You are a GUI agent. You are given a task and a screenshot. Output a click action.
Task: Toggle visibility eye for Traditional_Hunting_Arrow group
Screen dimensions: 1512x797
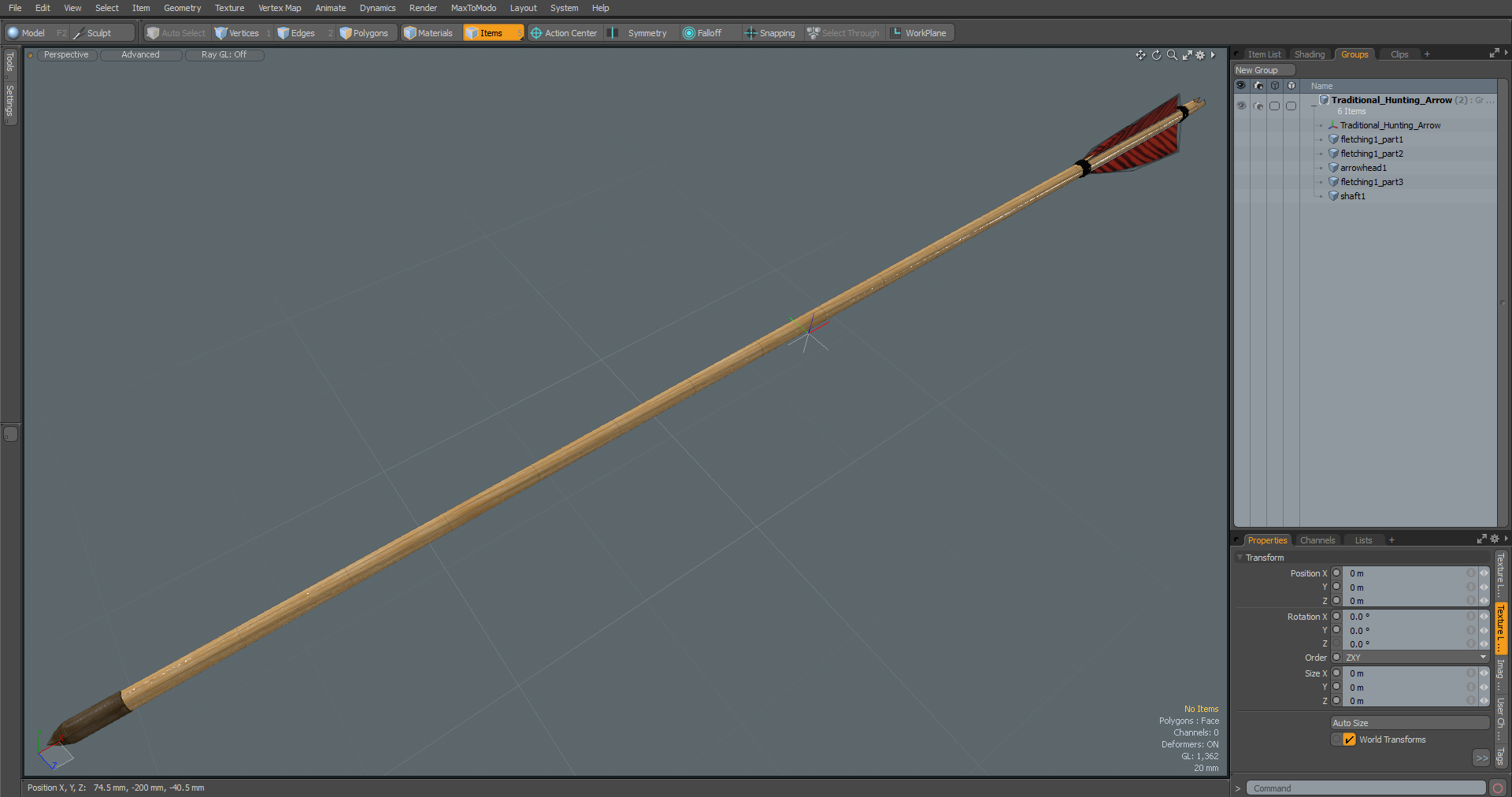tap(1241, 106)
